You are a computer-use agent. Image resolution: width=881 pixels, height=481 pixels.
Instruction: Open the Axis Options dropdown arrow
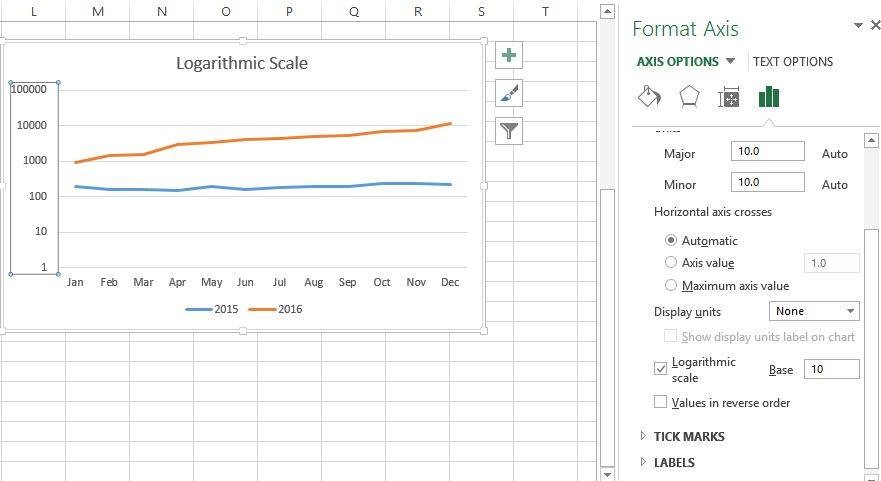[x=730, y=61]
